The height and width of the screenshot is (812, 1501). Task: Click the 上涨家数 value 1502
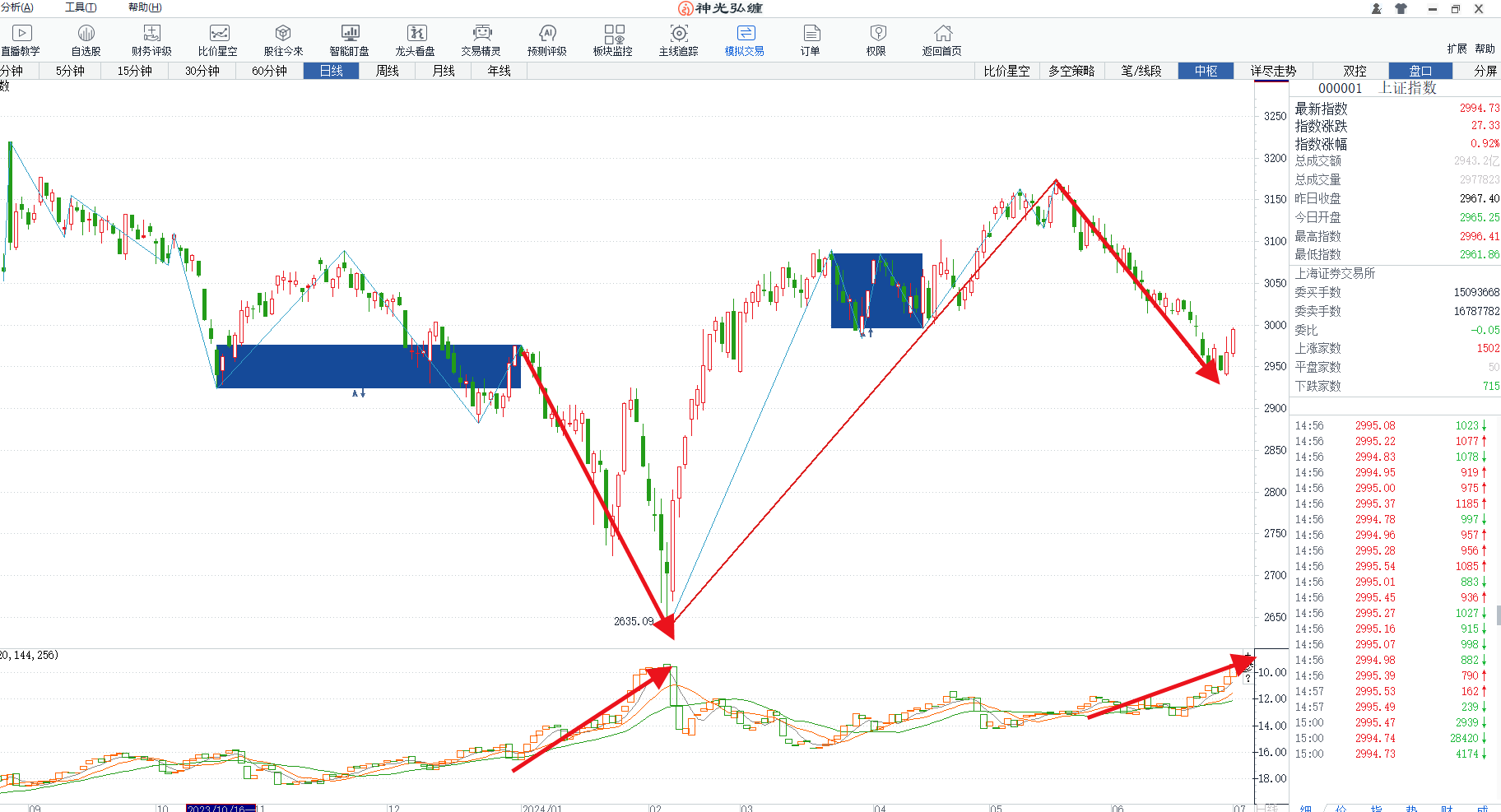pos(1488,348)
